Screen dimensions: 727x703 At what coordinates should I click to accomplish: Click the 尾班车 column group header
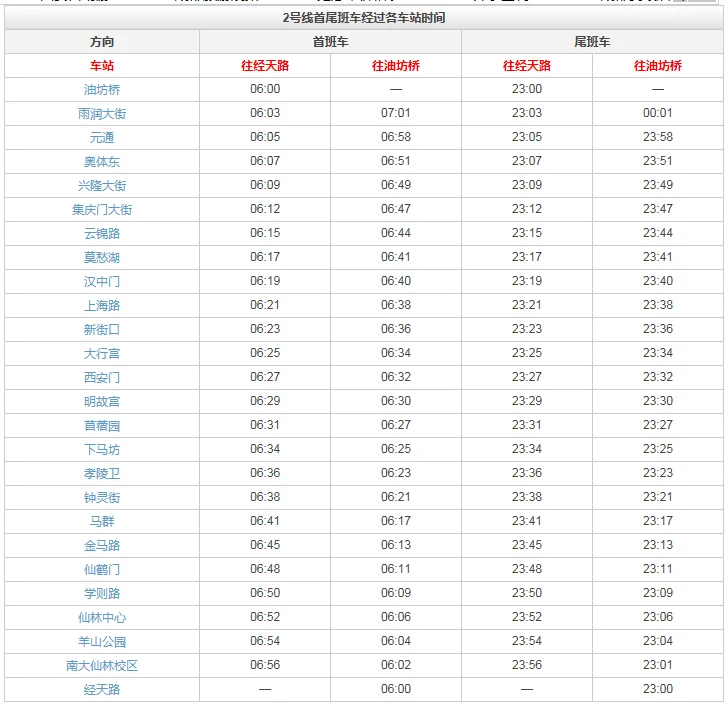pyautogui.click(x=592, y=42)
